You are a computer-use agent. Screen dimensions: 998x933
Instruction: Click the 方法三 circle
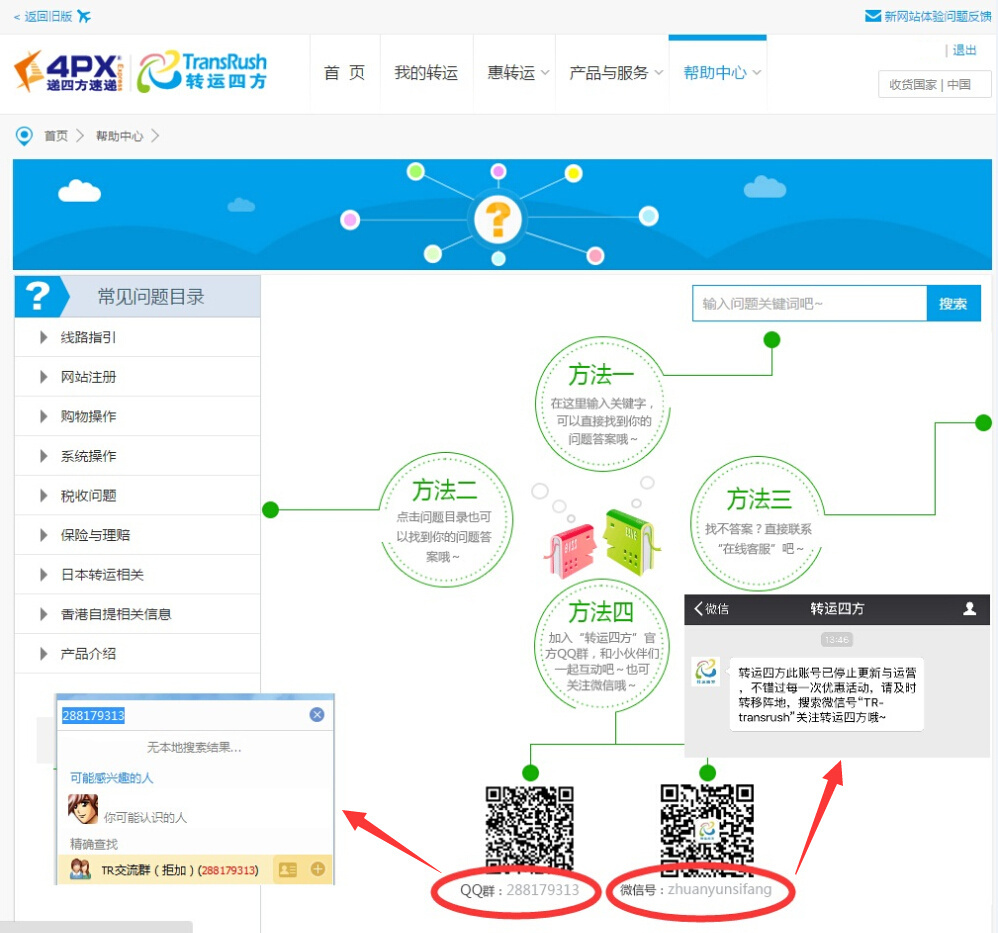click(x=757, y=523)
